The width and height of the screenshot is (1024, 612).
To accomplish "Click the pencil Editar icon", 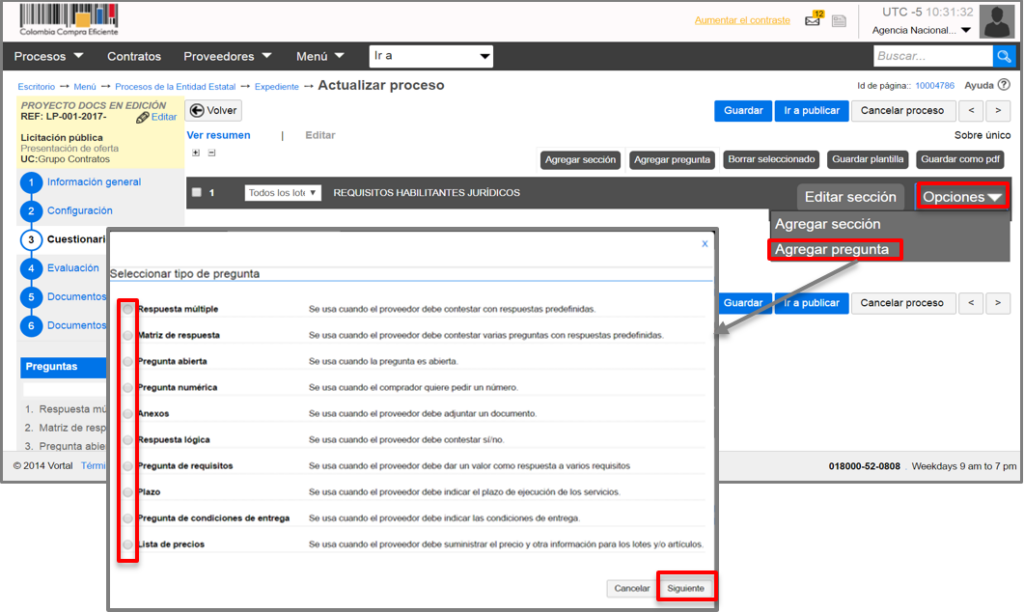I will pos(143,118).
